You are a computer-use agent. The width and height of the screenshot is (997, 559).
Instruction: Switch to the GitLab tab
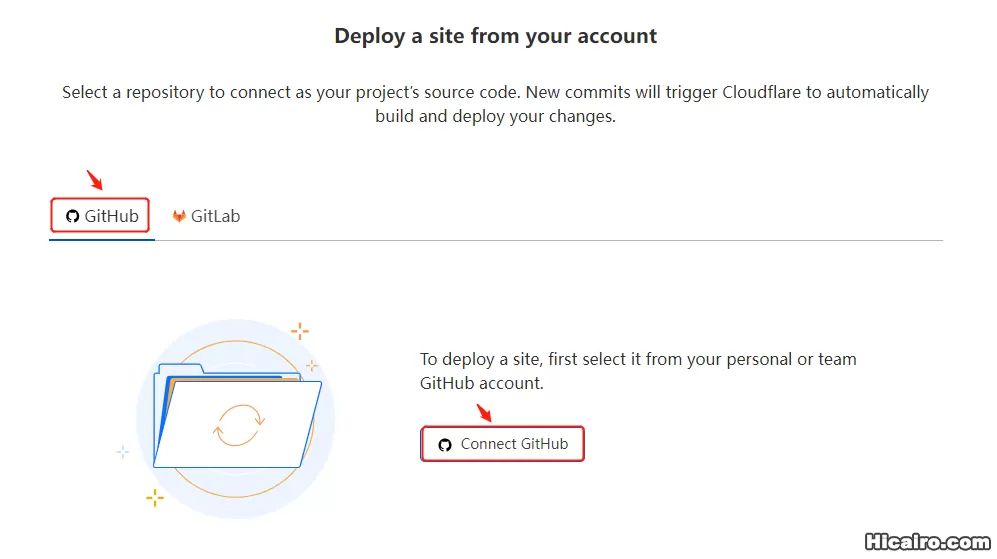[206, 216]
